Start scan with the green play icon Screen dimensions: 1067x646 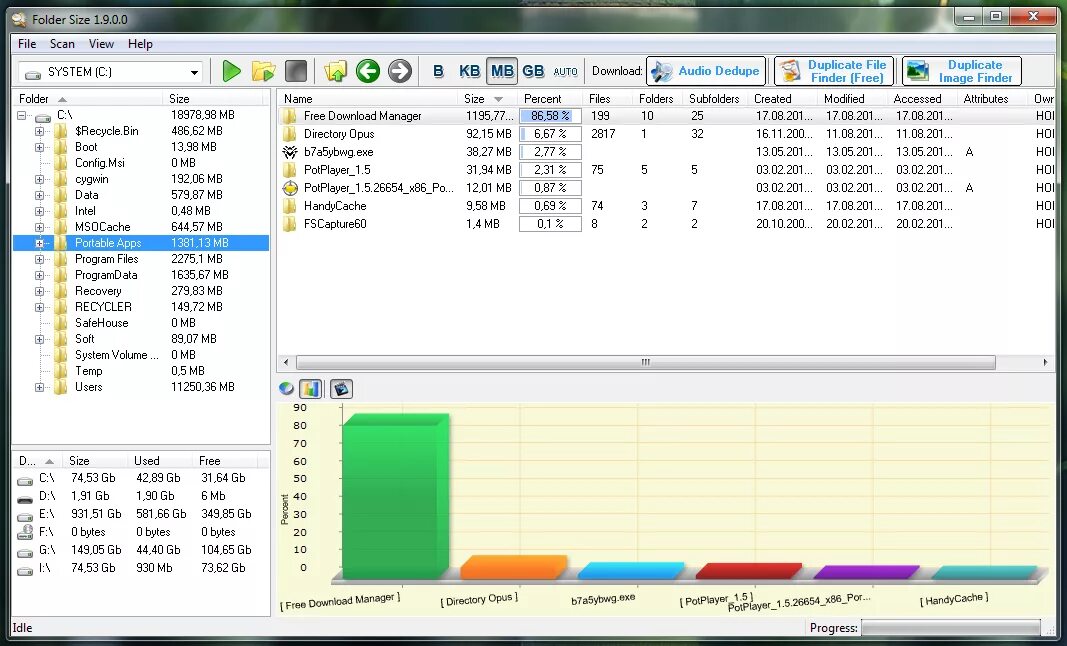(231, 71)
